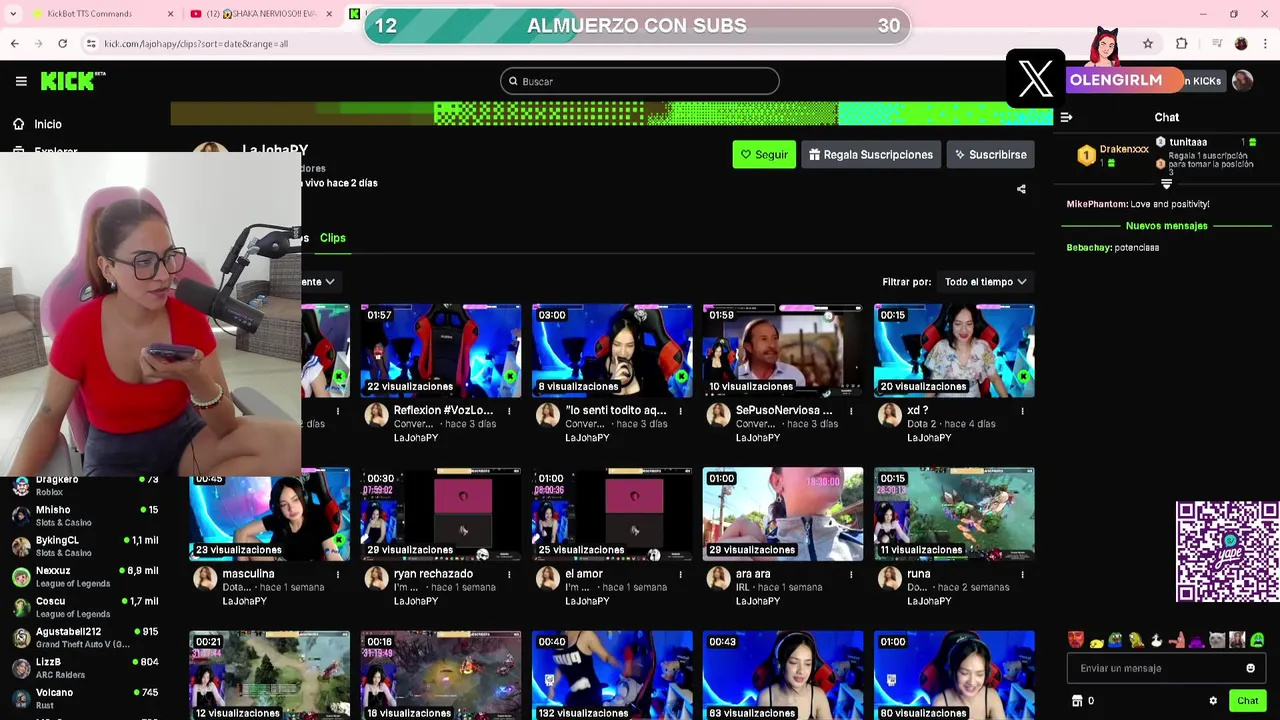Bookmark this page with the star icon
Image resolution: width=1280 pixels, height=720 pixels.
[x=1148, y=44]
